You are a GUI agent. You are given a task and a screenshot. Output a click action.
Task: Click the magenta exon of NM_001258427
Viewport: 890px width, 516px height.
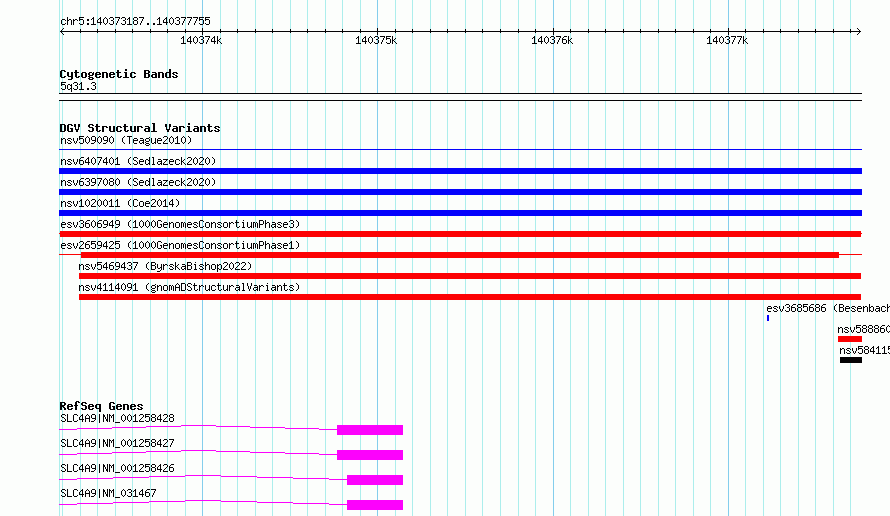coord(370,455)
